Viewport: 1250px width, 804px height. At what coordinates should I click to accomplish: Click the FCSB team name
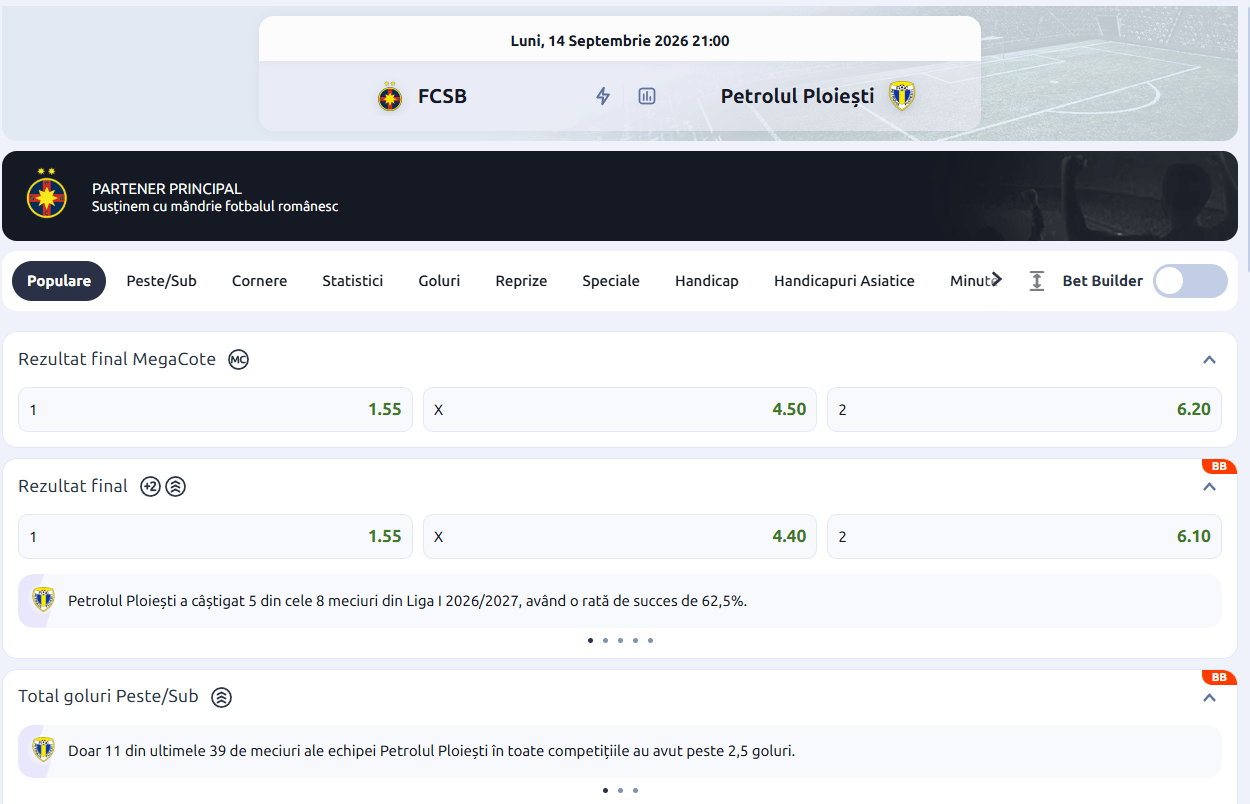[442, 96]
